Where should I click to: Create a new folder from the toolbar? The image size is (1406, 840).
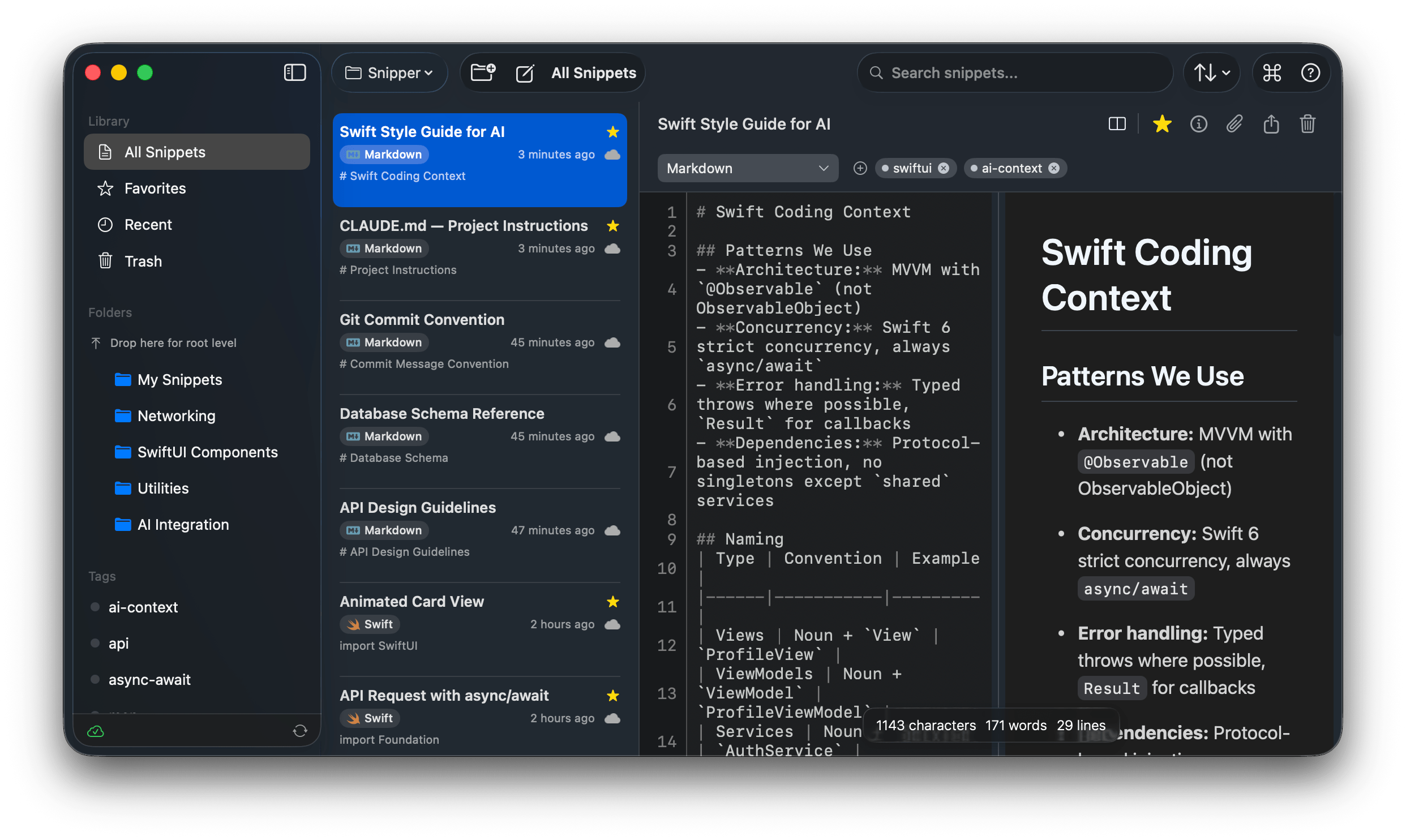pos(482,72)
